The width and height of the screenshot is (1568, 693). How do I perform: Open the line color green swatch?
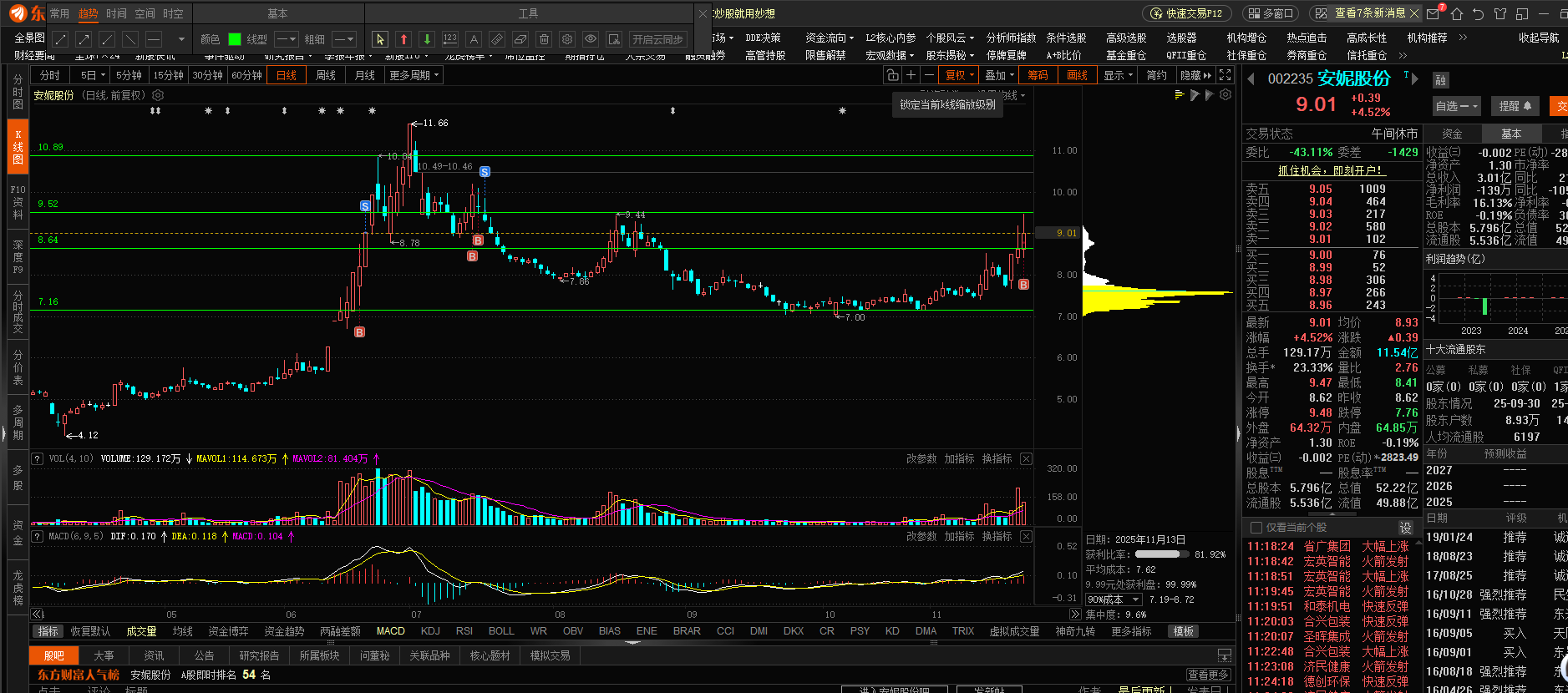(x=235, y=39)
